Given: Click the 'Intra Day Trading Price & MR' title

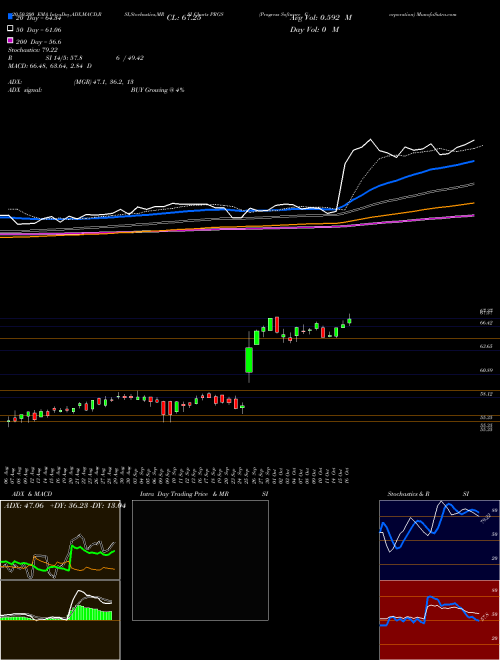Looking at the screenshot, I should coord(184,494).
